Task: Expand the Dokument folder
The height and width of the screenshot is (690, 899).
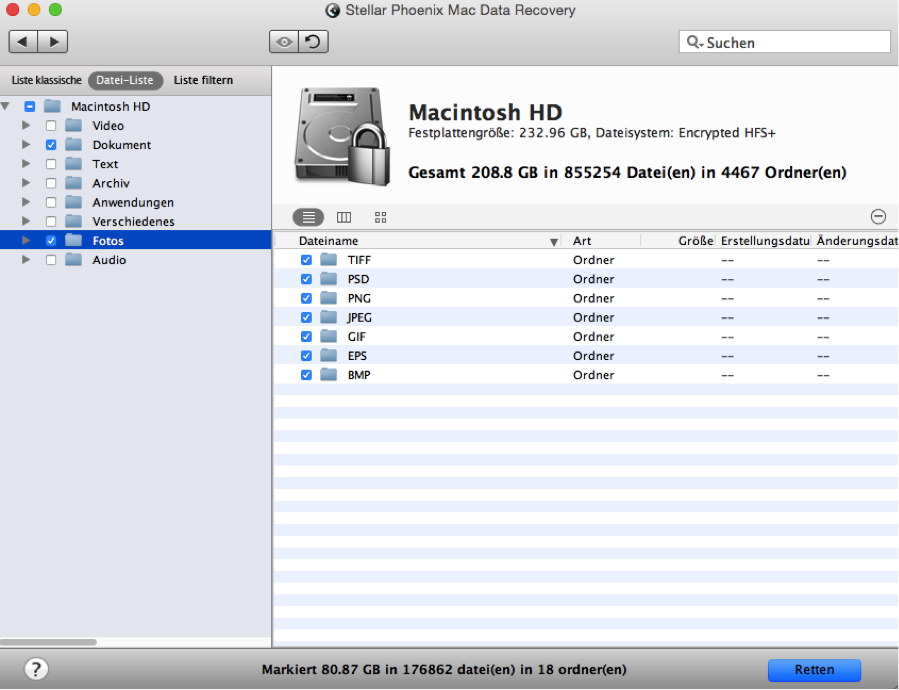Action: (26, 145)
